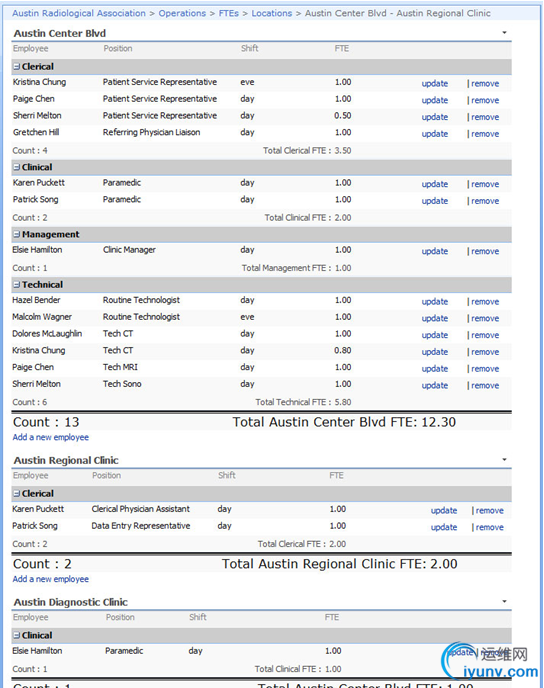
Task: Update Malcolm Wagner Routine Technologist row
Action: (435, 319)
